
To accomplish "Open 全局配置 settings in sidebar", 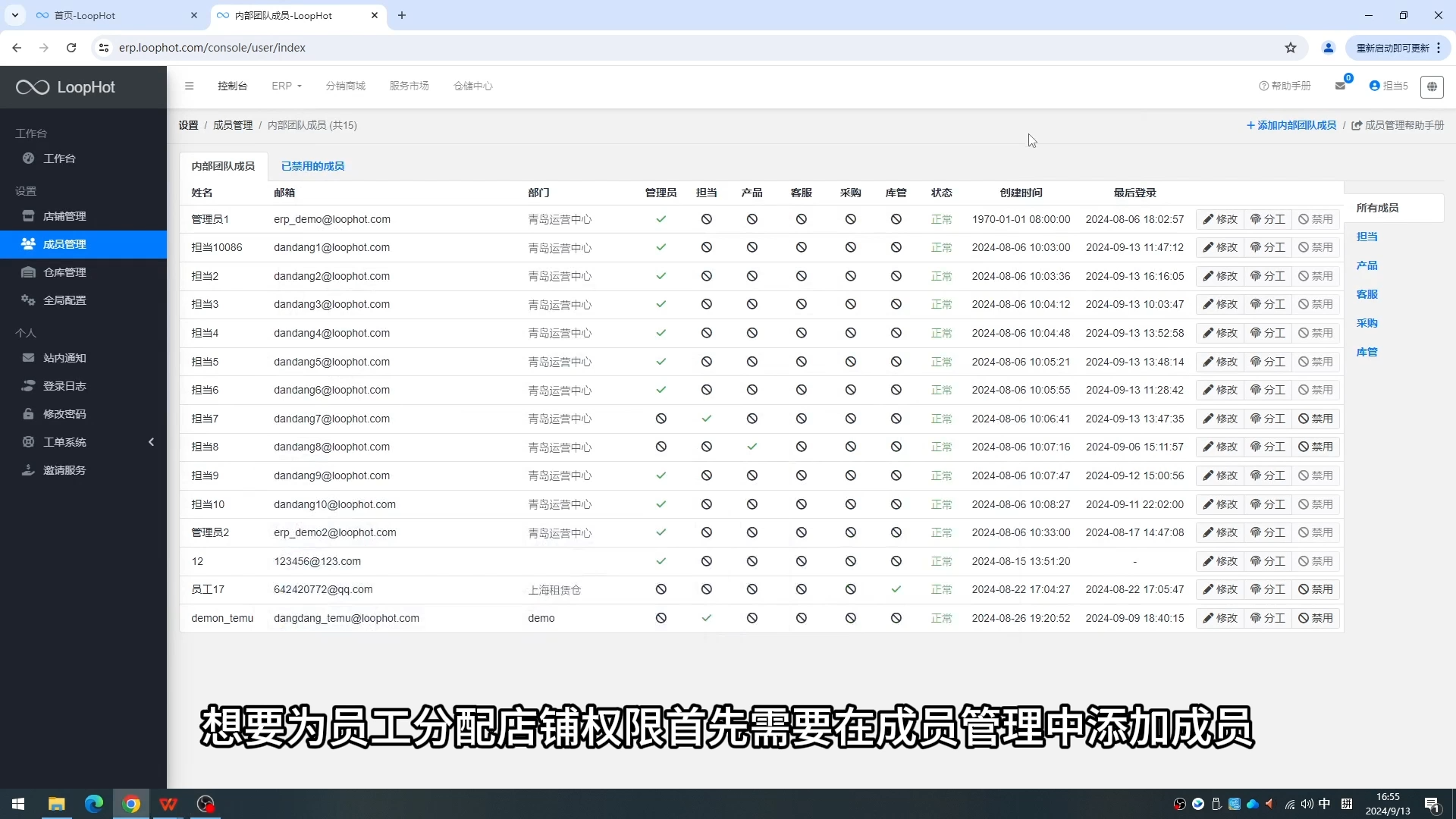I will coord(64,300).
